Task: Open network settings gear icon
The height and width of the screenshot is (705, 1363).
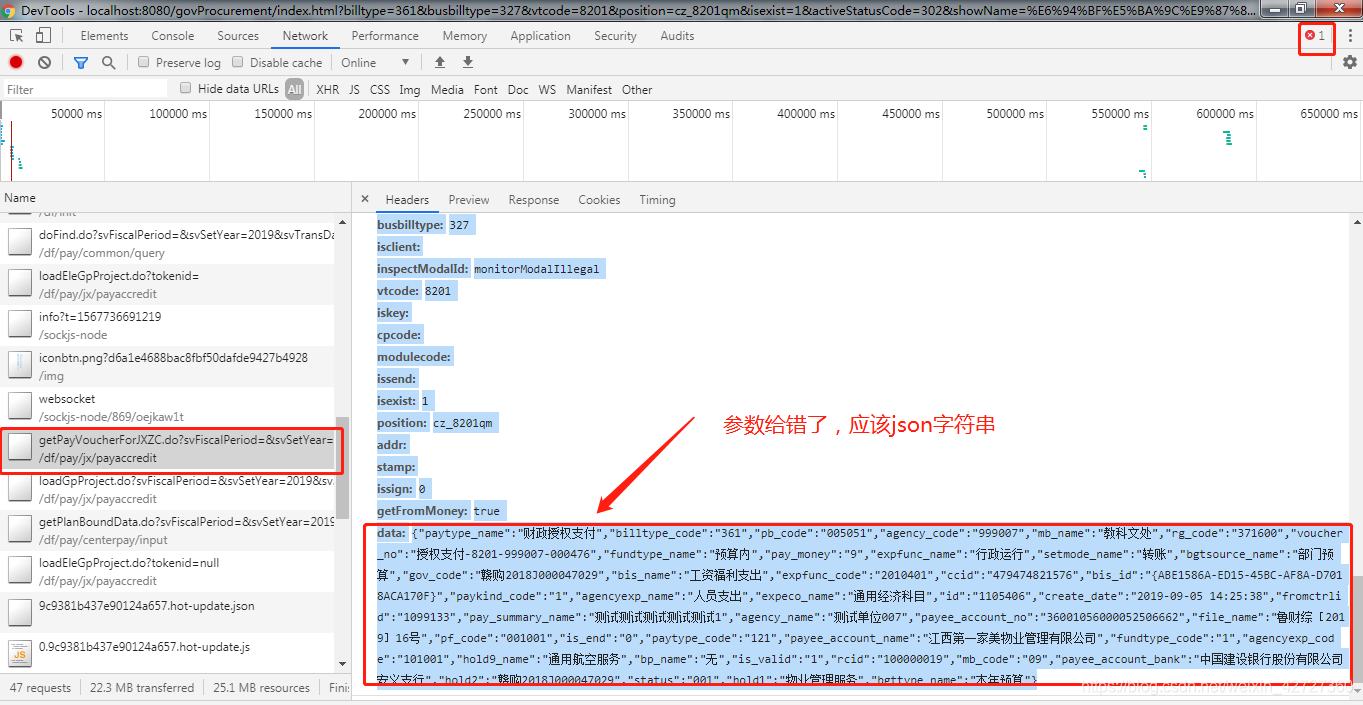Action: click(x=1350, y=62)
